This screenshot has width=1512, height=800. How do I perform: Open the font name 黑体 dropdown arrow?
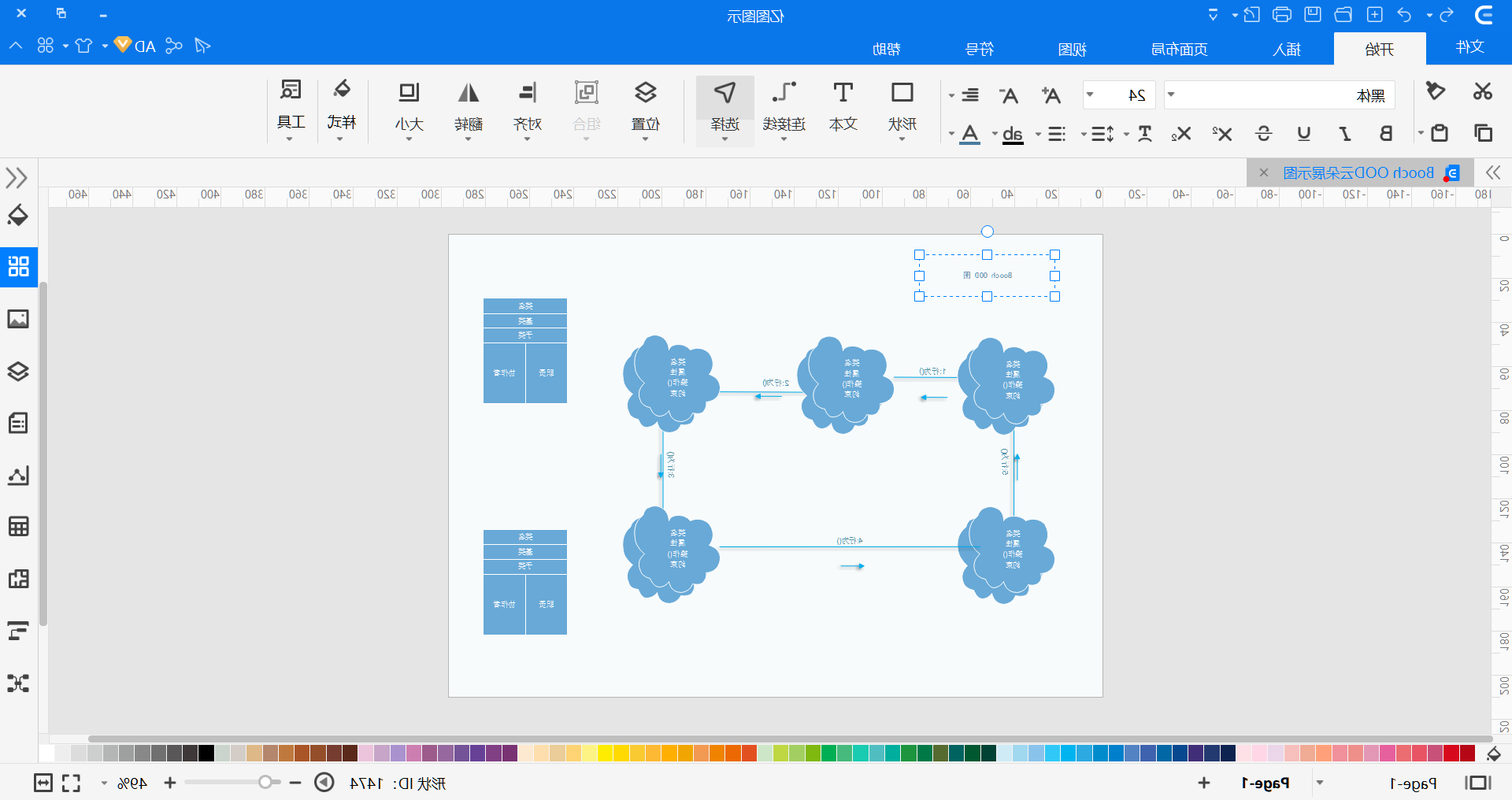1171,95
